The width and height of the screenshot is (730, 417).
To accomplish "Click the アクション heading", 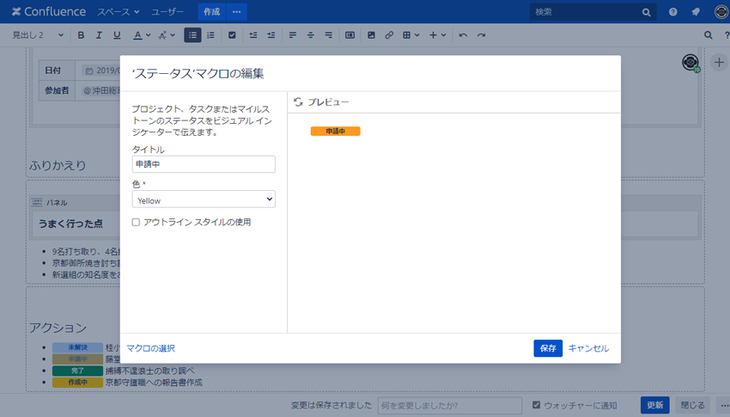I will pos(58,328).
